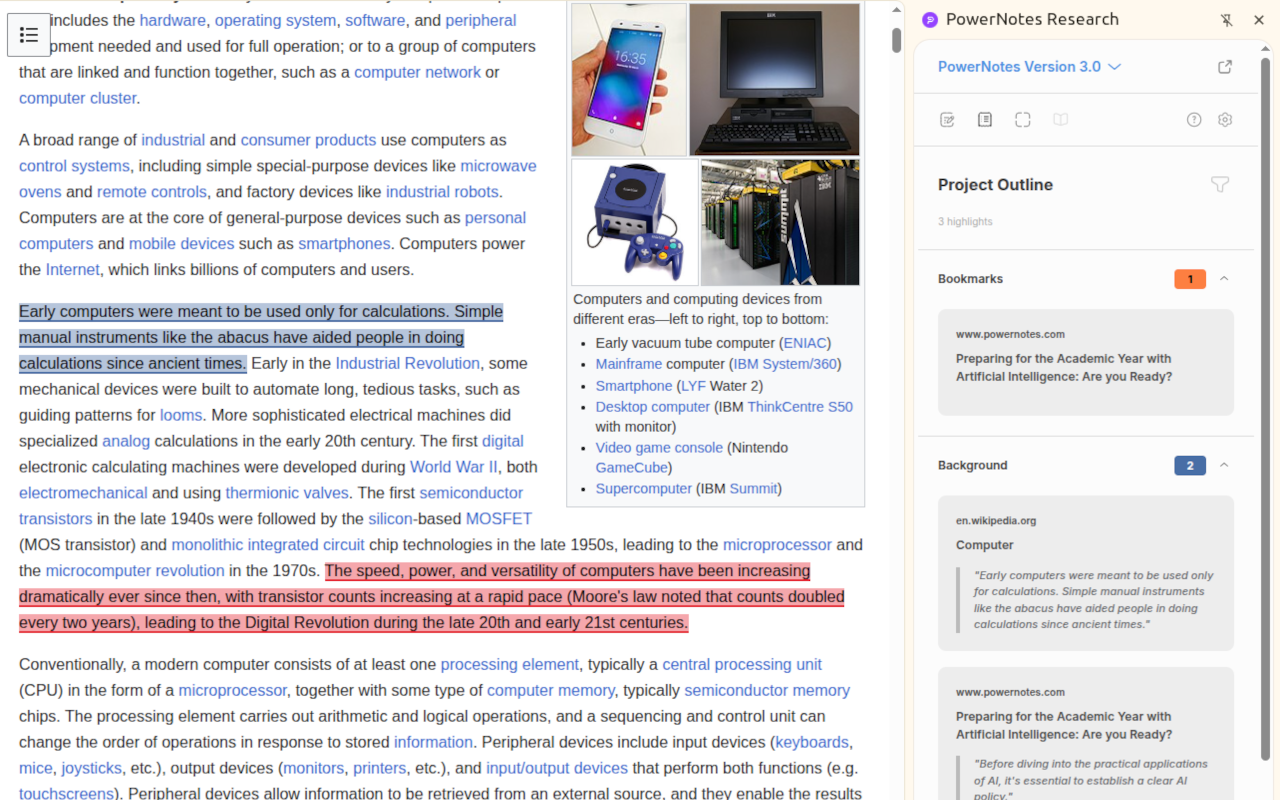This screenshot has width=1280, height=800.
Task: Click the GameCube console thumbnail
Action: tap(635, 222)
